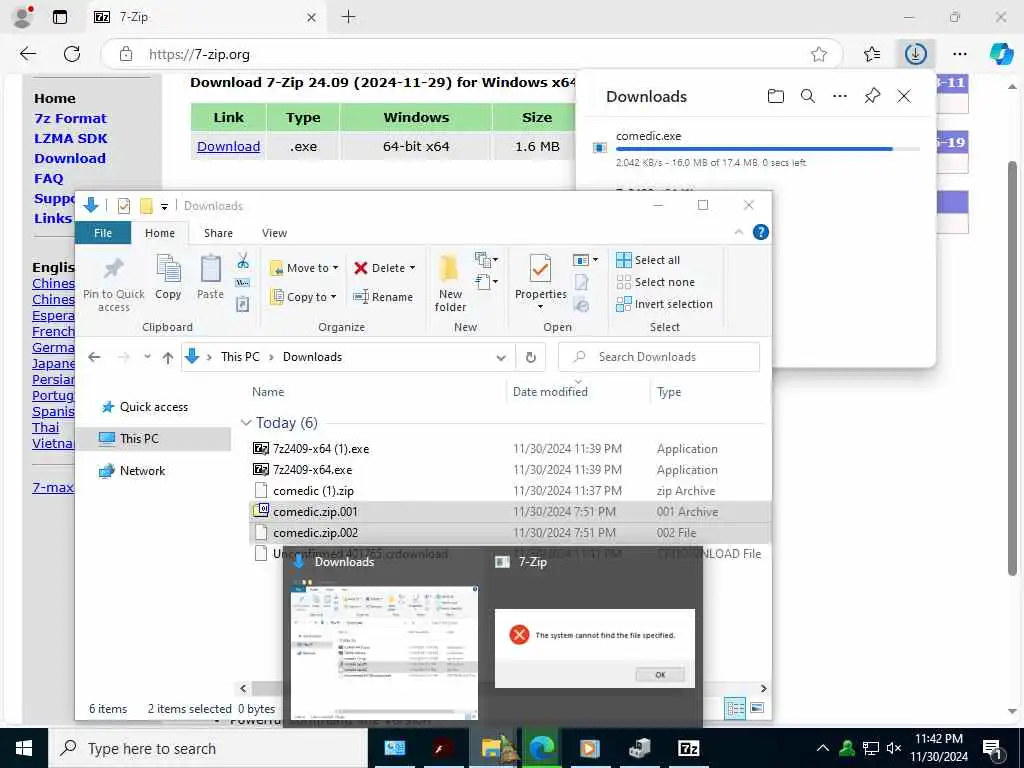
Task: Expand the Easy access dropdown
Action: [x=487, y=282]
